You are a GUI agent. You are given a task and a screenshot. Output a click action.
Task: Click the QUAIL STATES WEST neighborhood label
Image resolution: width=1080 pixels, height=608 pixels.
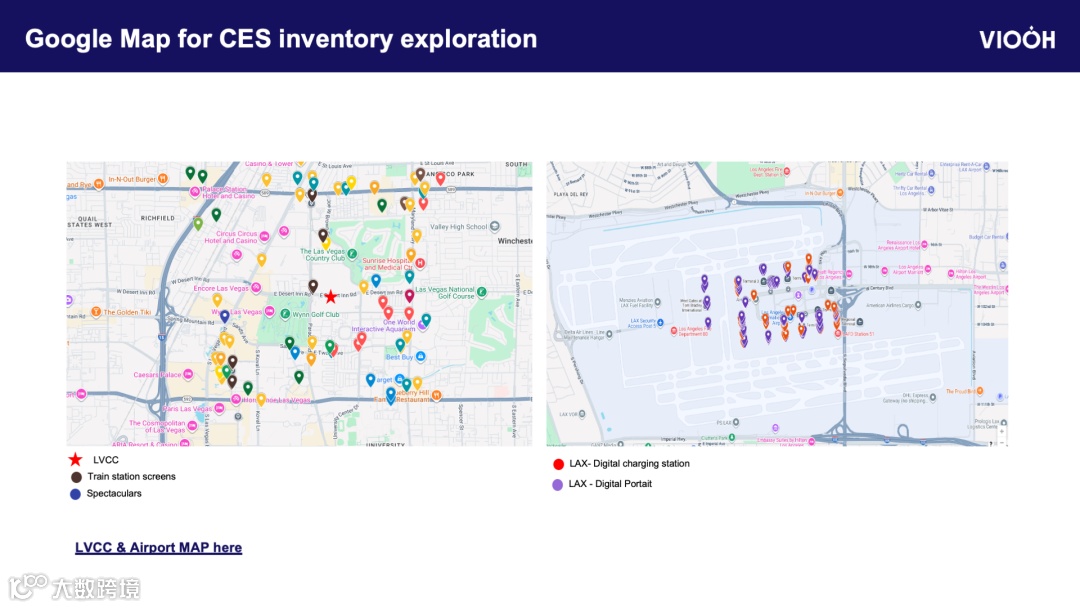pos(90,222)
